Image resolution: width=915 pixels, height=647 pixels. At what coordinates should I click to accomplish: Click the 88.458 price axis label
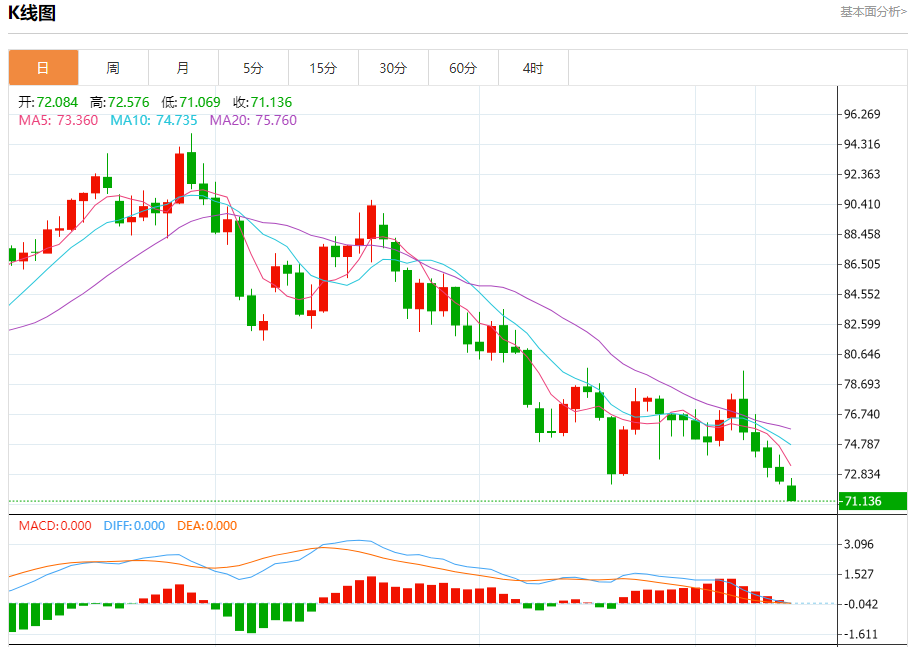click(862, 235)
